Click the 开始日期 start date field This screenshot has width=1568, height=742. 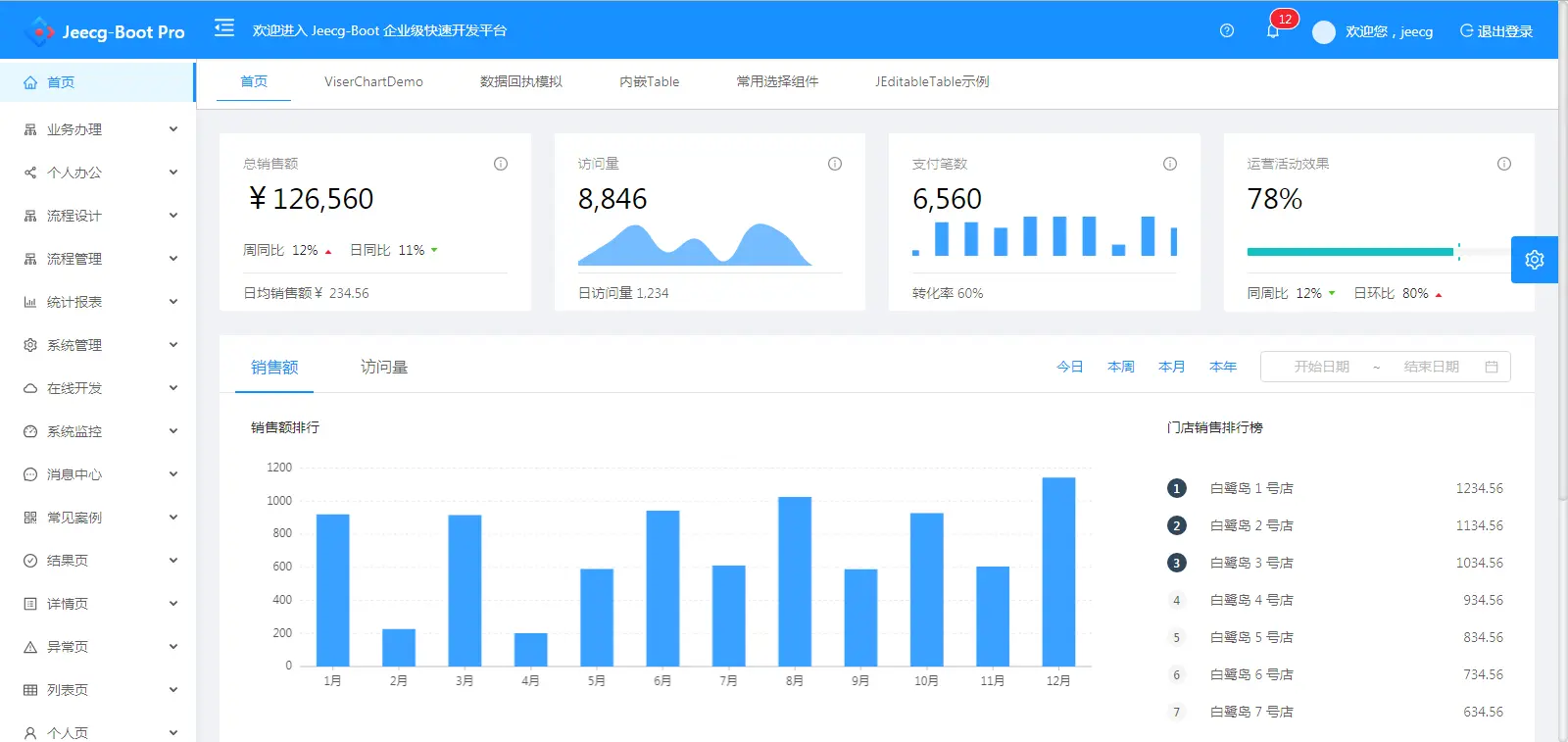click(1321, 367)
